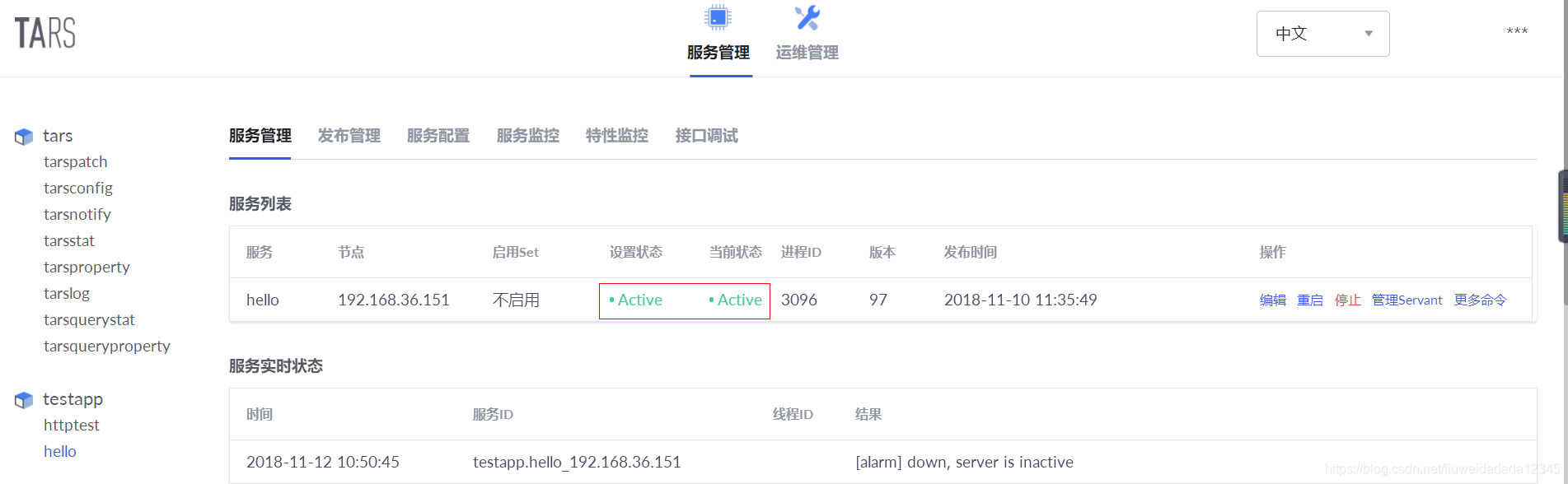Click the 不启用 cell

[x=516, y=300]
